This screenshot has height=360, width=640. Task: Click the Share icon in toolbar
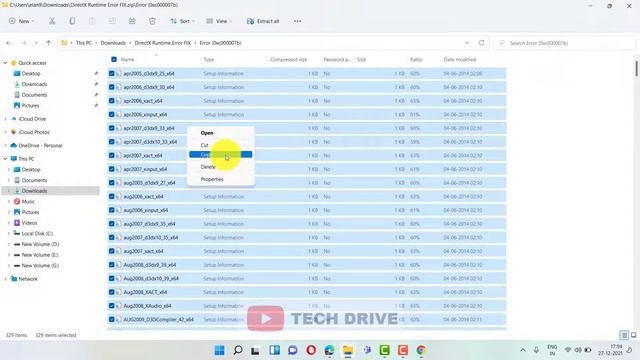[x=132, y=21]
